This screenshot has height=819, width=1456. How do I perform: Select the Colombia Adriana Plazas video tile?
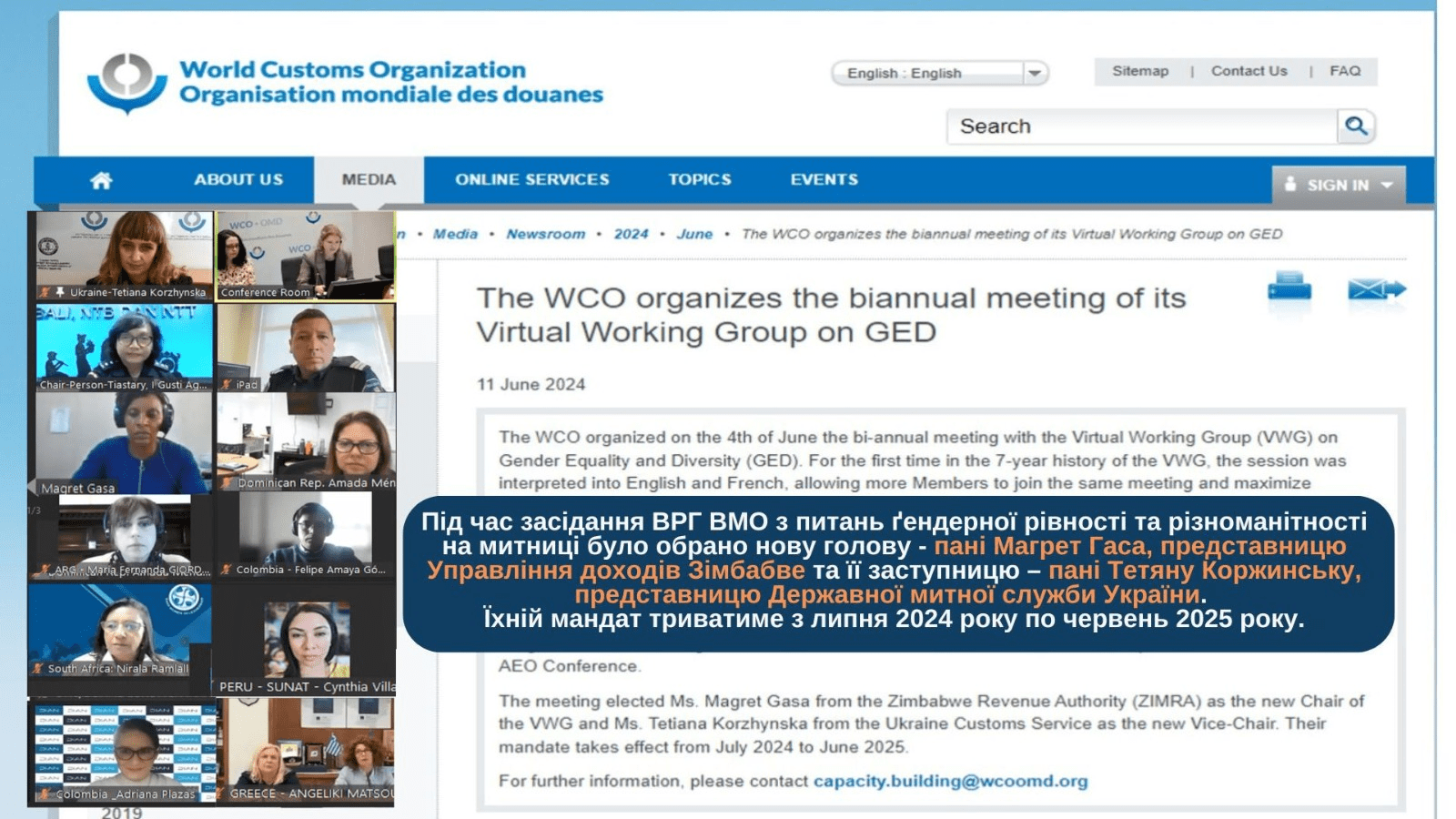click(x=124, y=752)
